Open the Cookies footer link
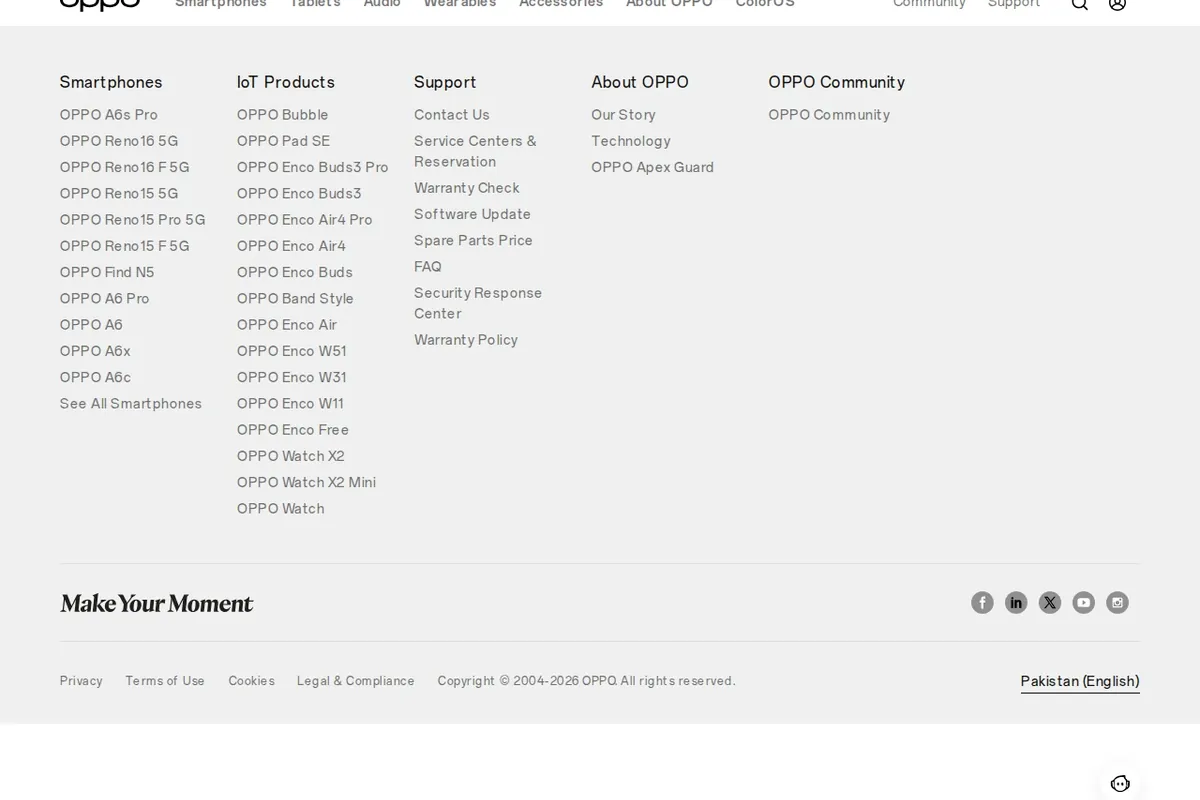 pyautogui.click(x=251, y=681)
